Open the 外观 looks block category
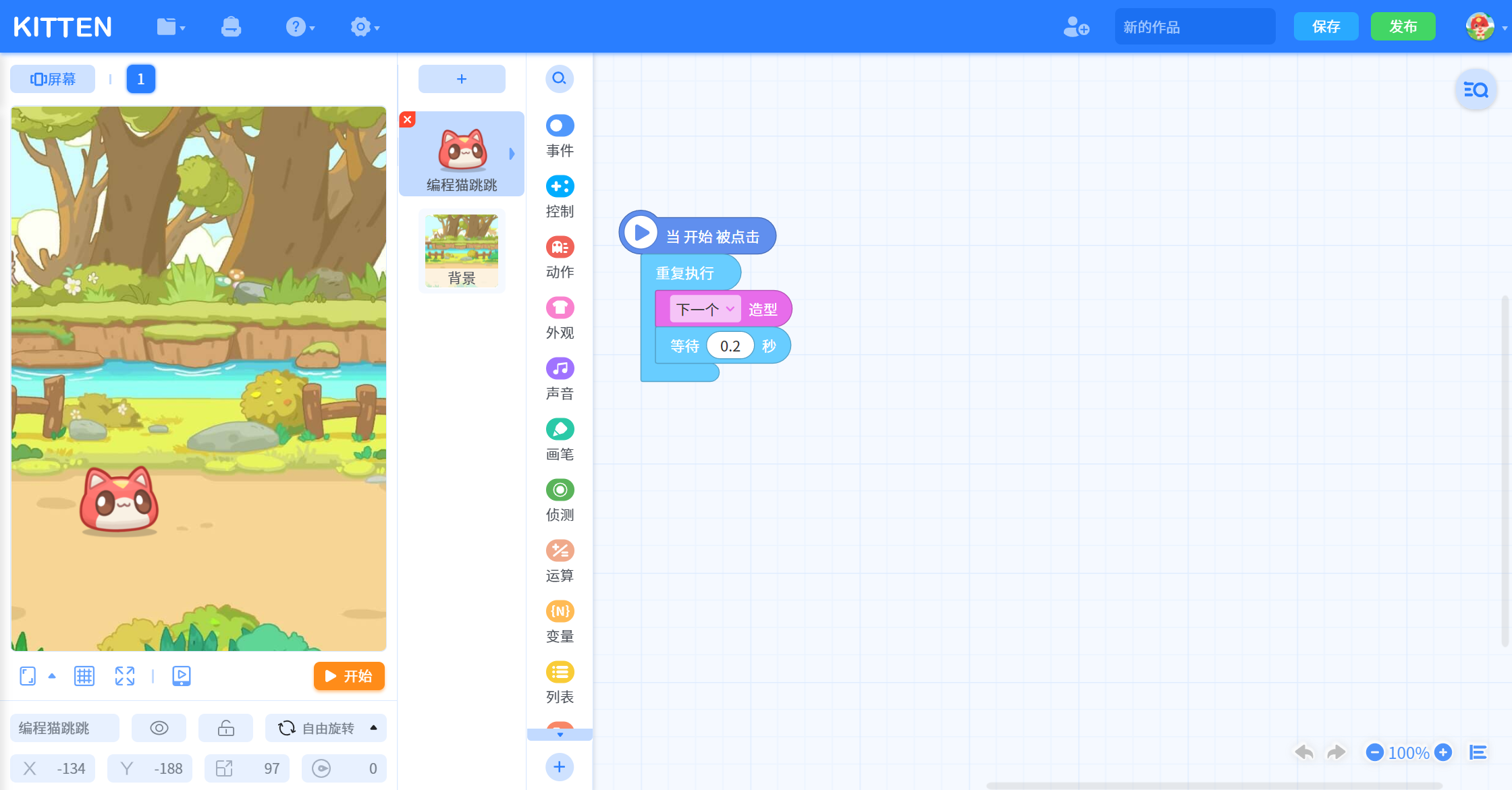The height and width of the screenshot is (790, 1512). pos(560,318)
